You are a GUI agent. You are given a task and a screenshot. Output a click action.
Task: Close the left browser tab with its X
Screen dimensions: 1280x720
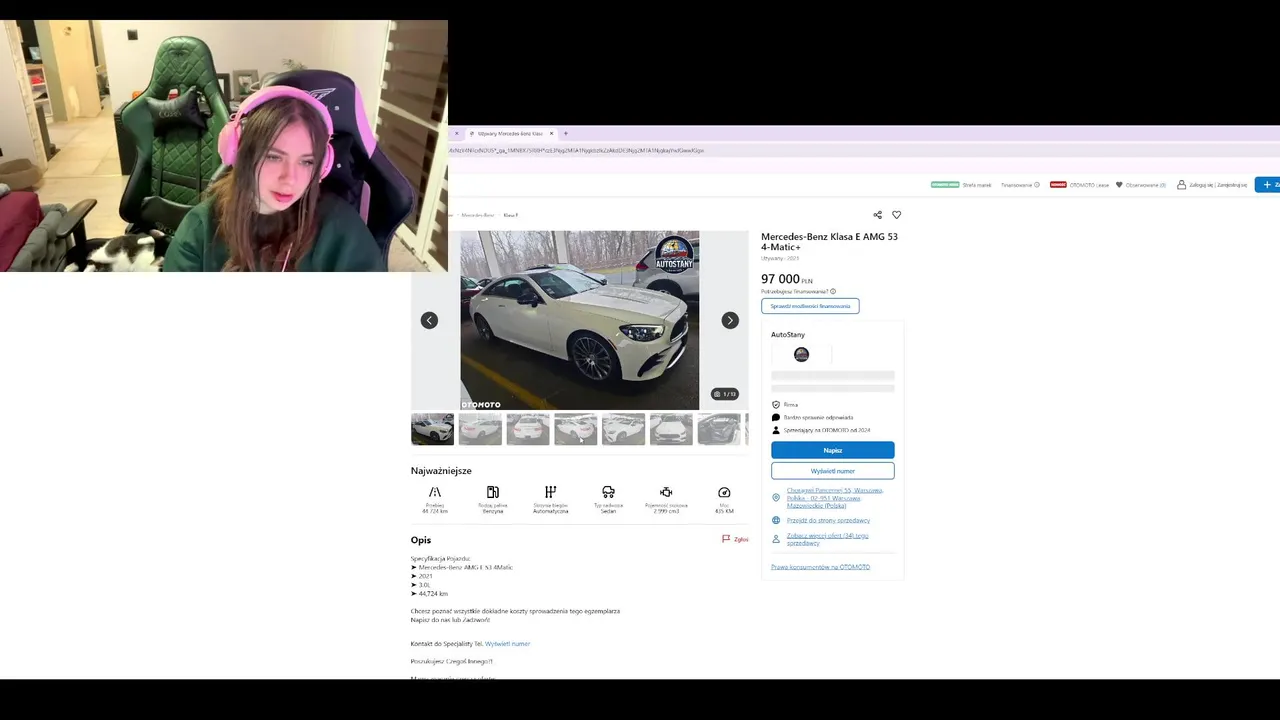coord(457,133)
